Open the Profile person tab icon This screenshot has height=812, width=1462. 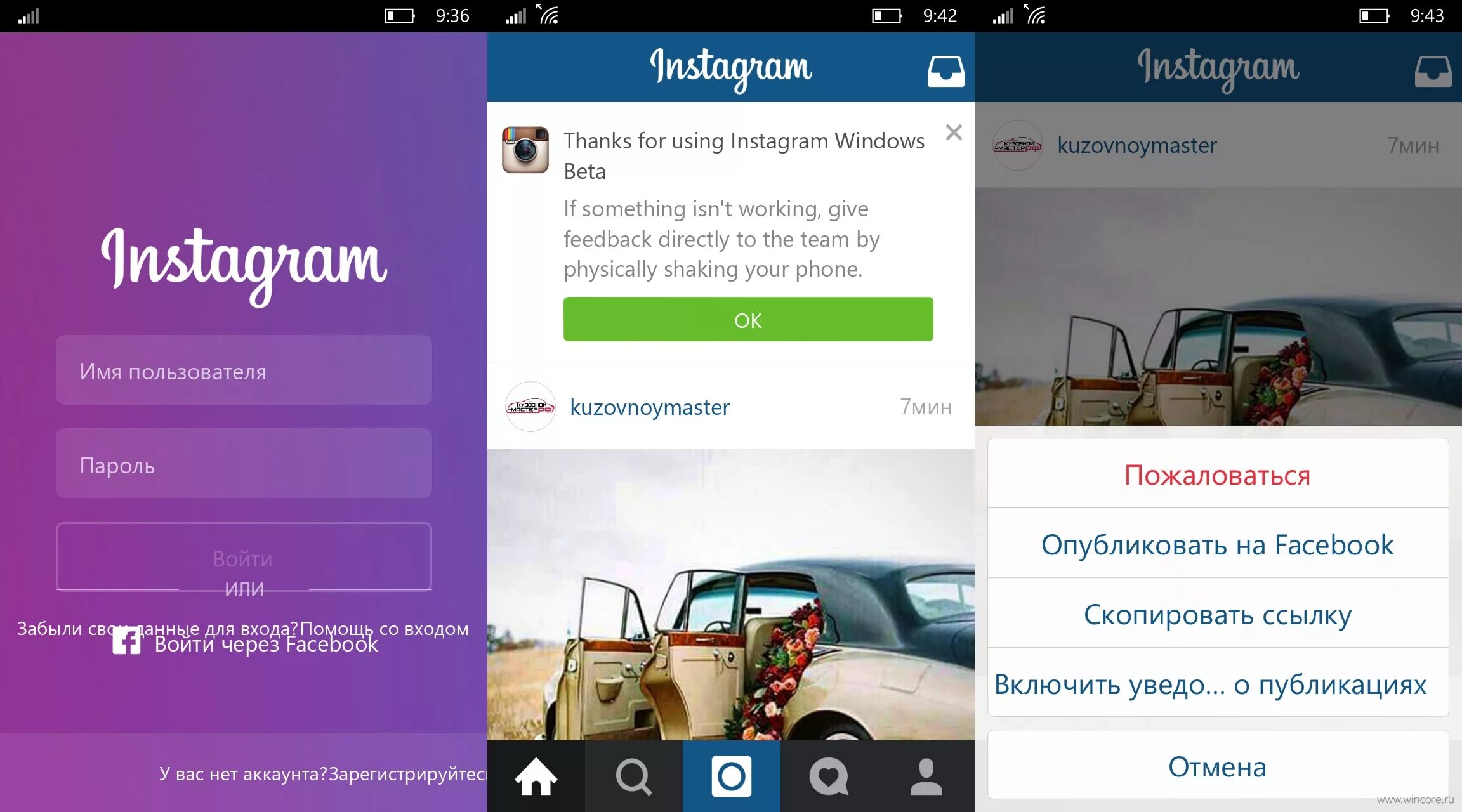(926, 776)
